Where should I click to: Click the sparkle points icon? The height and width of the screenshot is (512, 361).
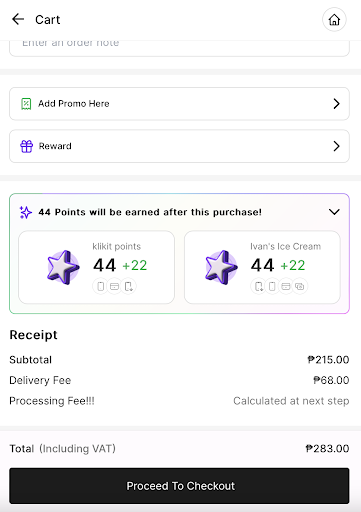pyautogui.click(x=26, y=212)
